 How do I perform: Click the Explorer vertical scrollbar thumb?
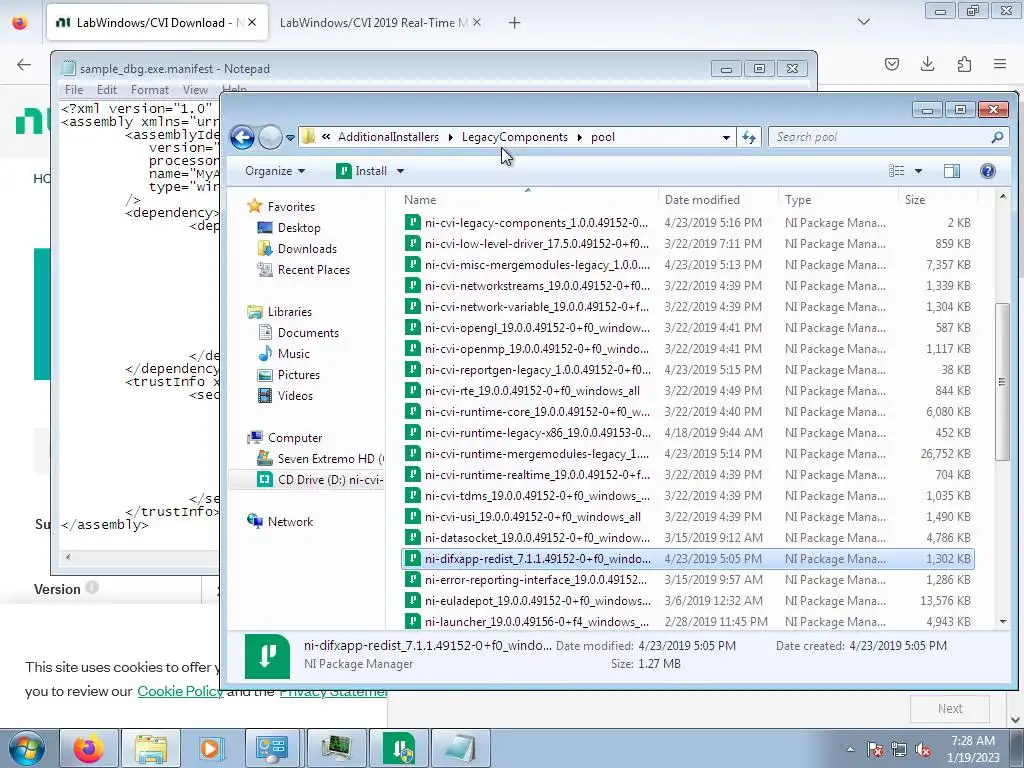pos(1002,382)
